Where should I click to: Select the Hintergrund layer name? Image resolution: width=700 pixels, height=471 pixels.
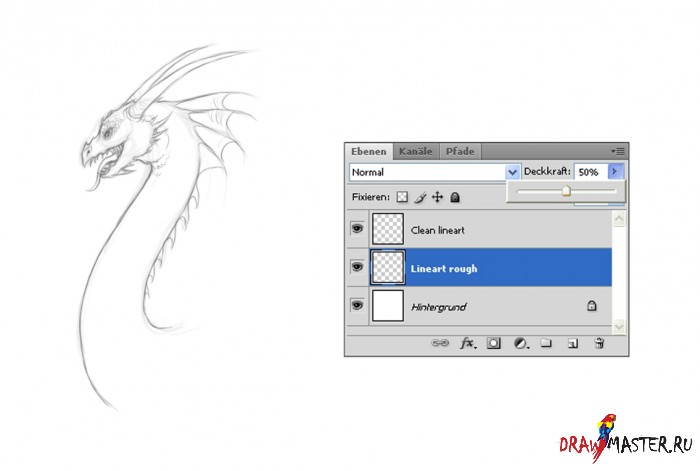[x=438, y=307]
